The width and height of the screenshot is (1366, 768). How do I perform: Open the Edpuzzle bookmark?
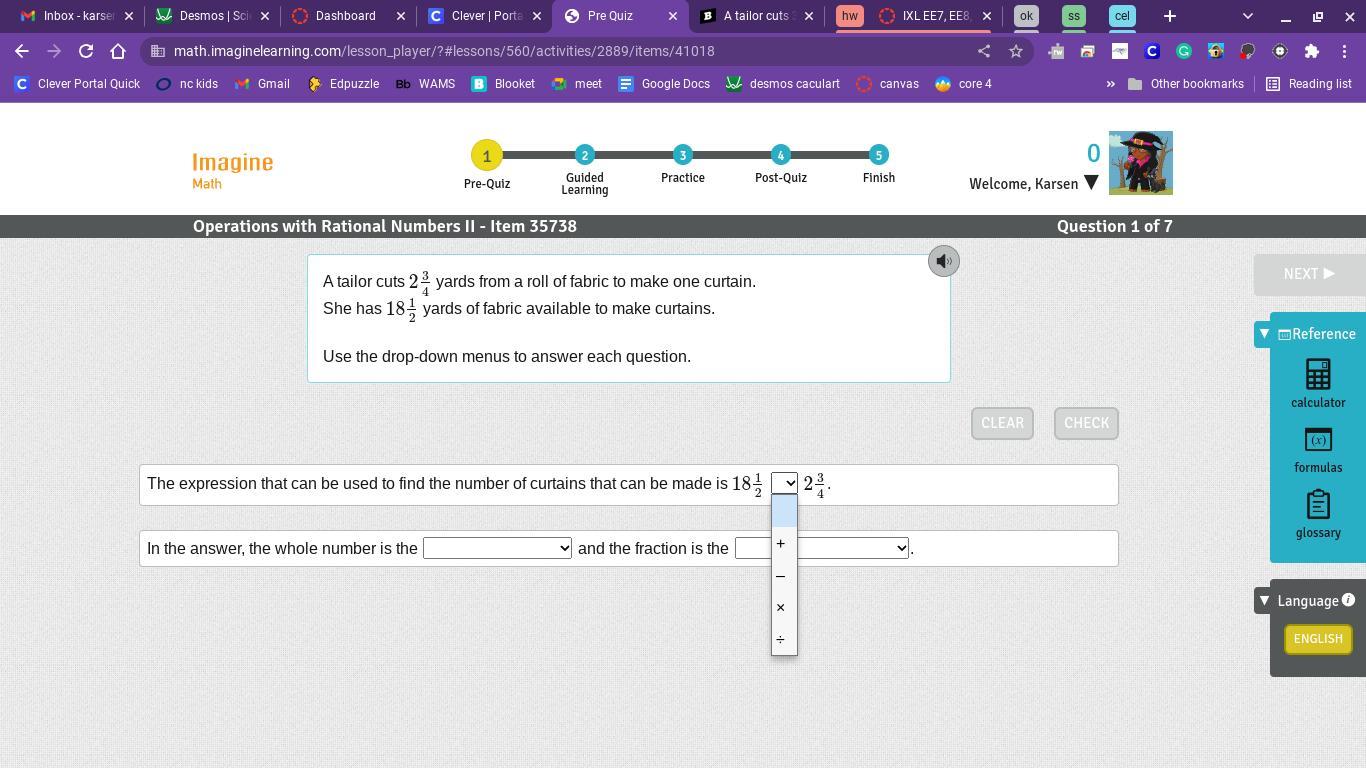[x=343, y=84]
